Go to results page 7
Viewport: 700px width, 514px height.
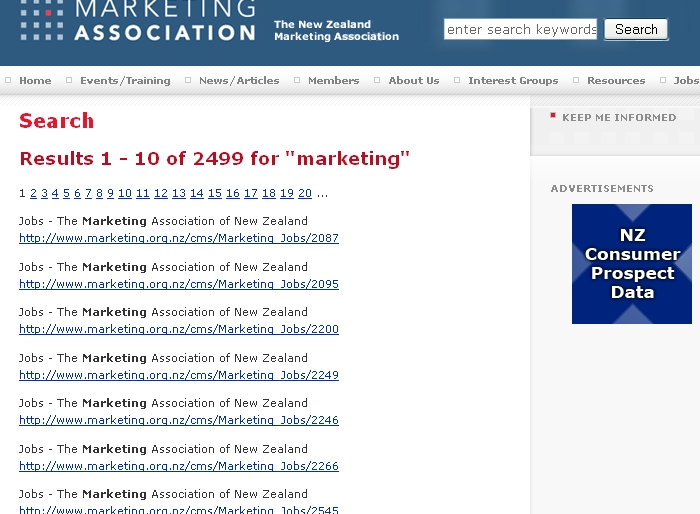pyautogui.click(x=88, y=193)
